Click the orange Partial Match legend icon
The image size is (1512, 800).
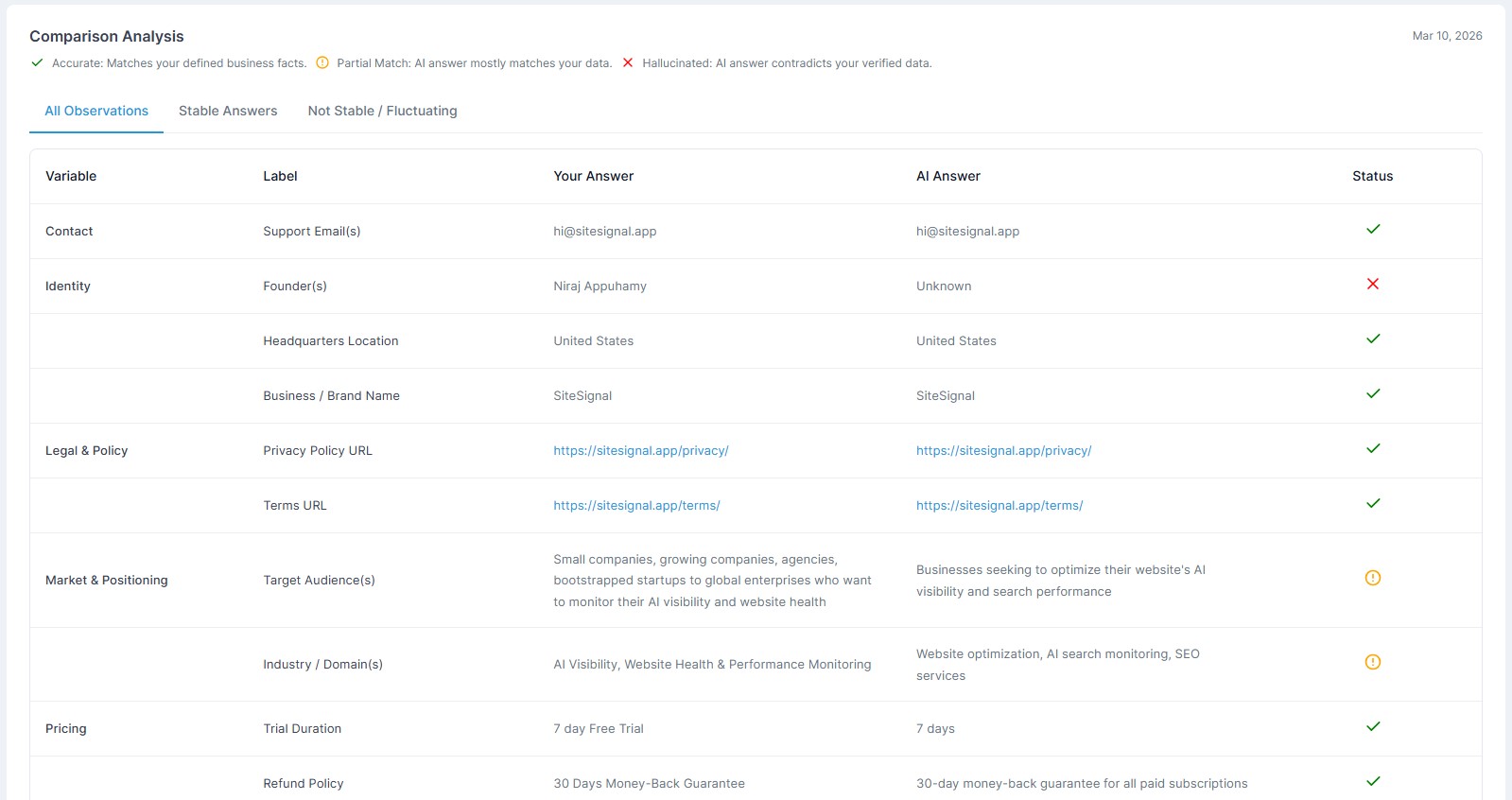tap(322, 62)
